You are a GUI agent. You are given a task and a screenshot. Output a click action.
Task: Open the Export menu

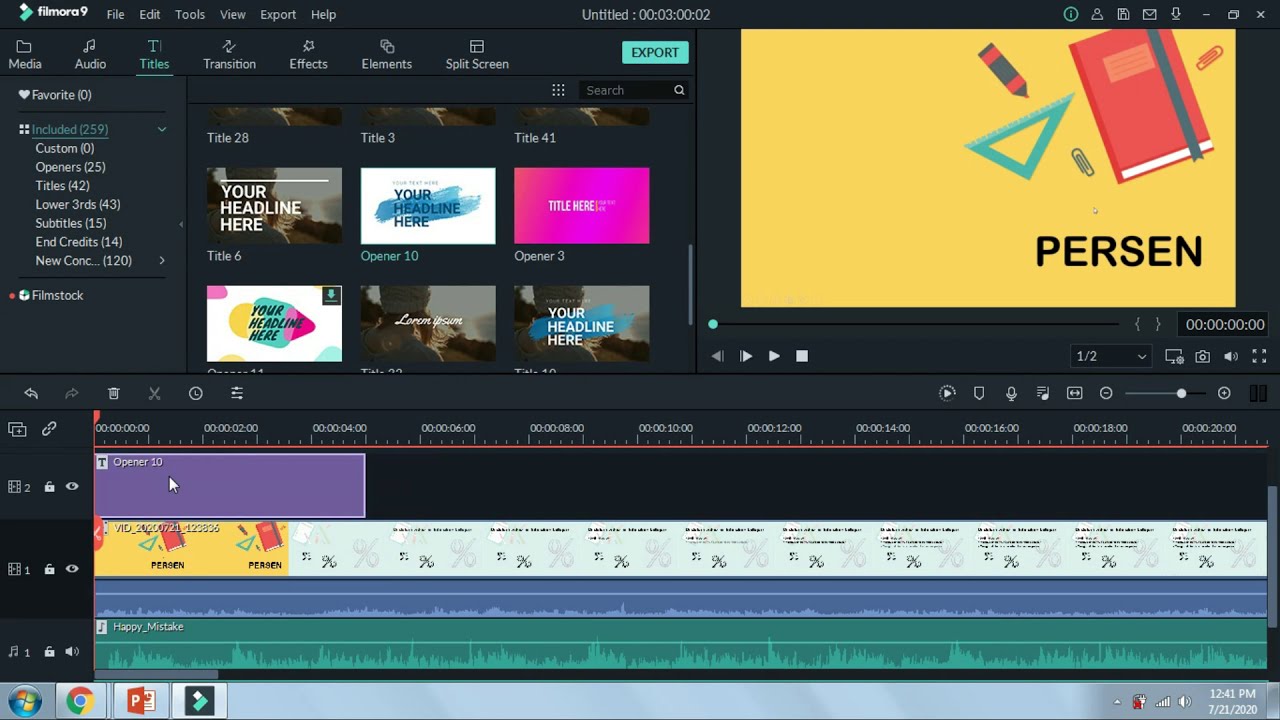[x=278, y=14]
